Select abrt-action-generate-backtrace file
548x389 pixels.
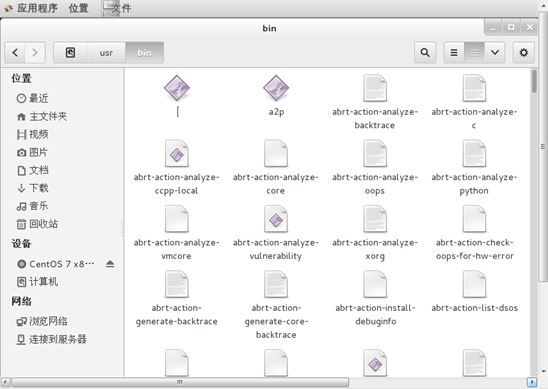coord(176,298)
